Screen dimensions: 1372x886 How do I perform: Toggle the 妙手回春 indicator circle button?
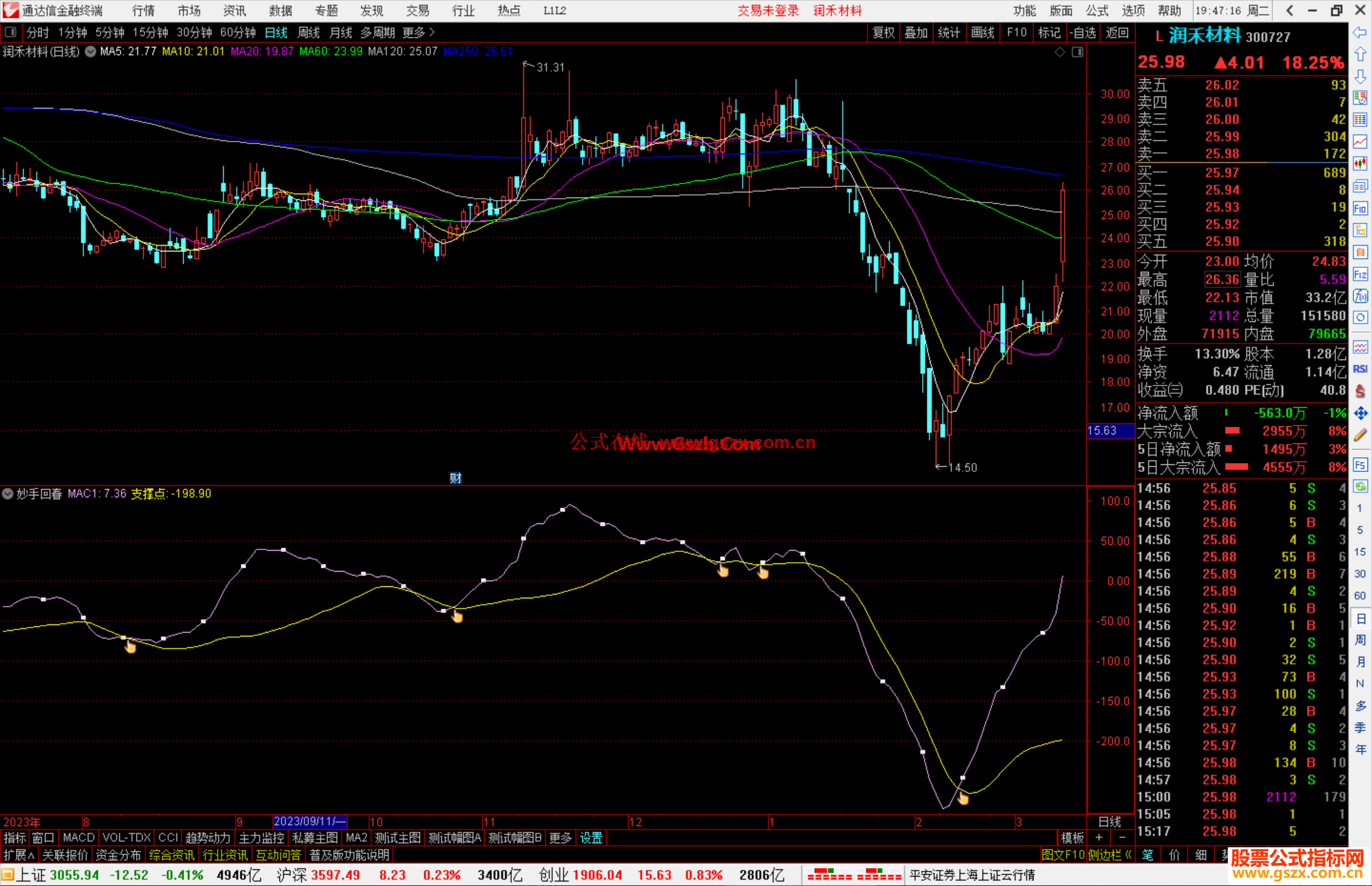point(8,493)
